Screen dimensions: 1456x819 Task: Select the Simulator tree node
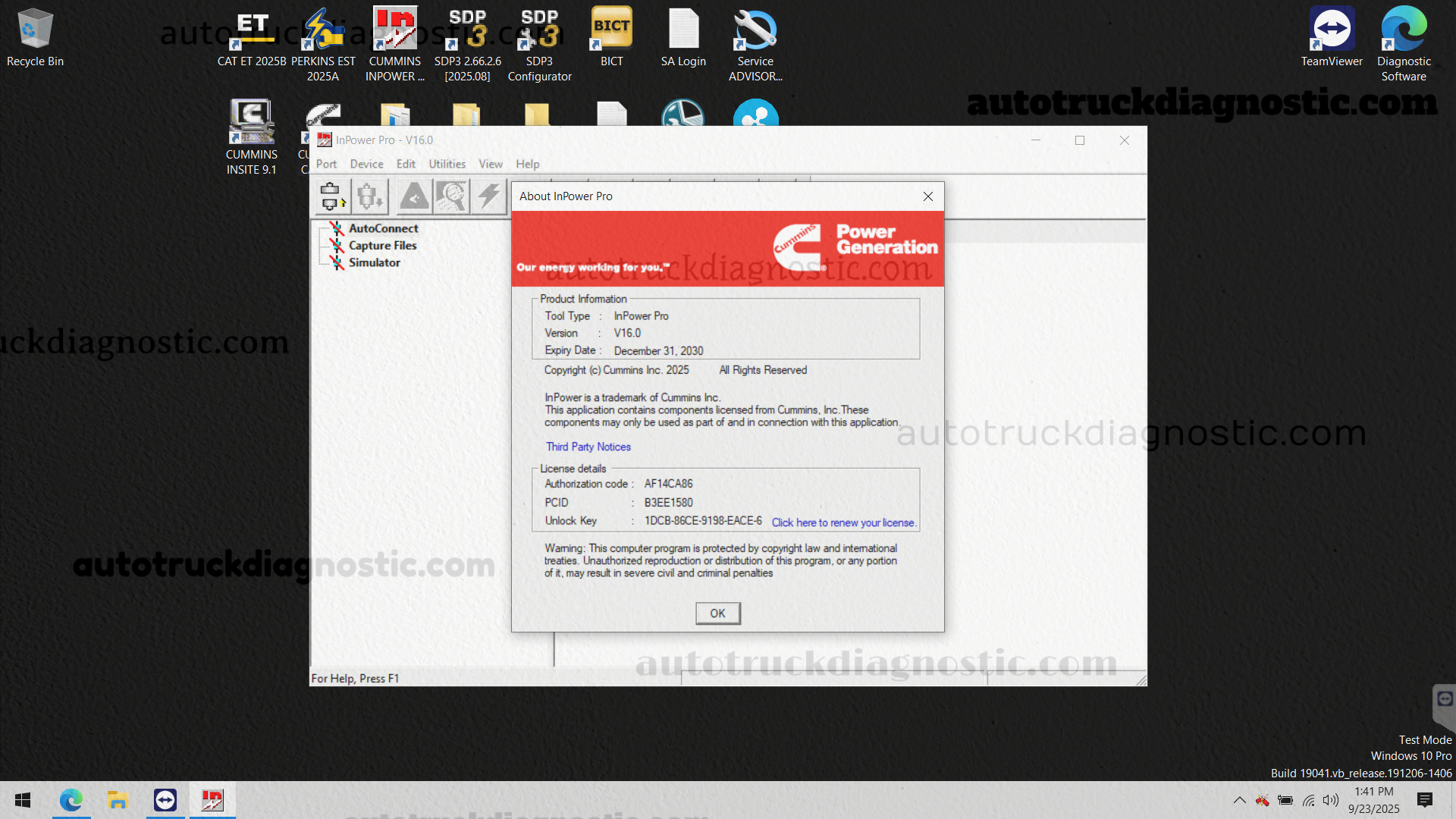point(374,262)
